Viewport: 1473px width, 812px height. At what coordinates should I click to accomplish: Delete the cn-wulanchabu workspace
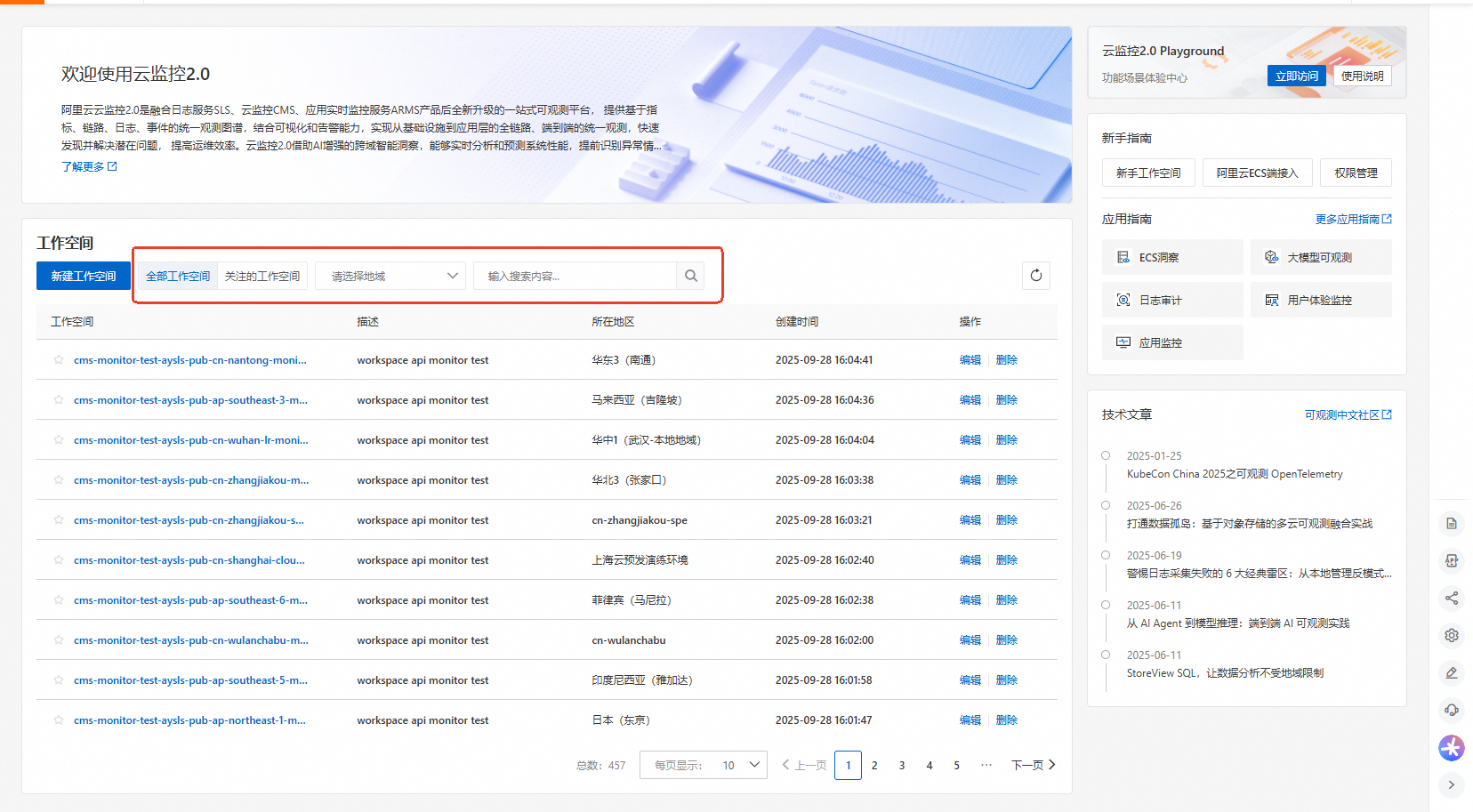coord(1007,640)
